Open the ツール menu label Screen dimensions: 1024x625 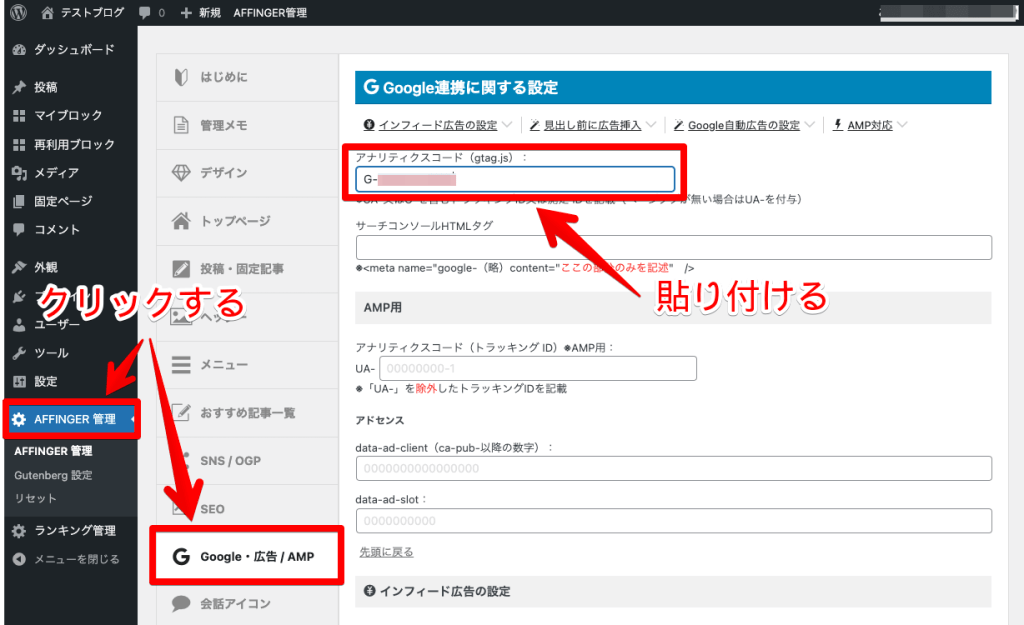click(51, 353)
